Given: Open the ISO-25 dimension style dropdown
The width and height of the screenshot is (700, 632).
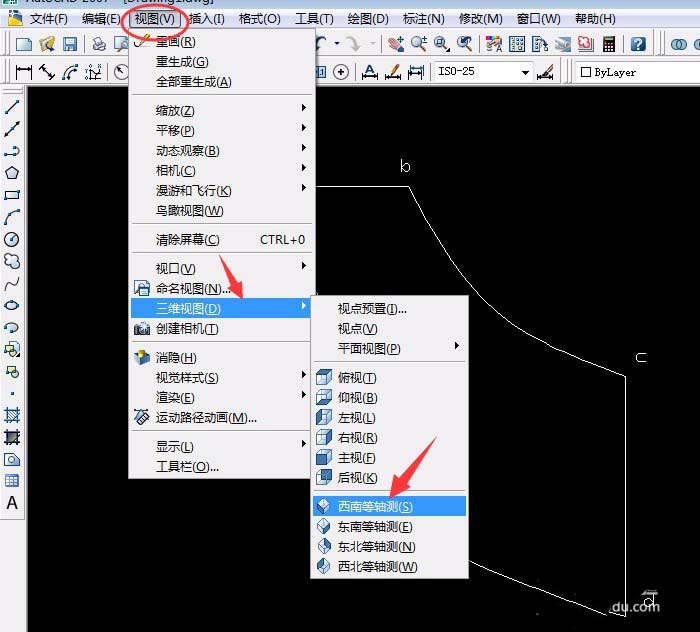Looking at the screenshot, I should (x=525, y=72).
